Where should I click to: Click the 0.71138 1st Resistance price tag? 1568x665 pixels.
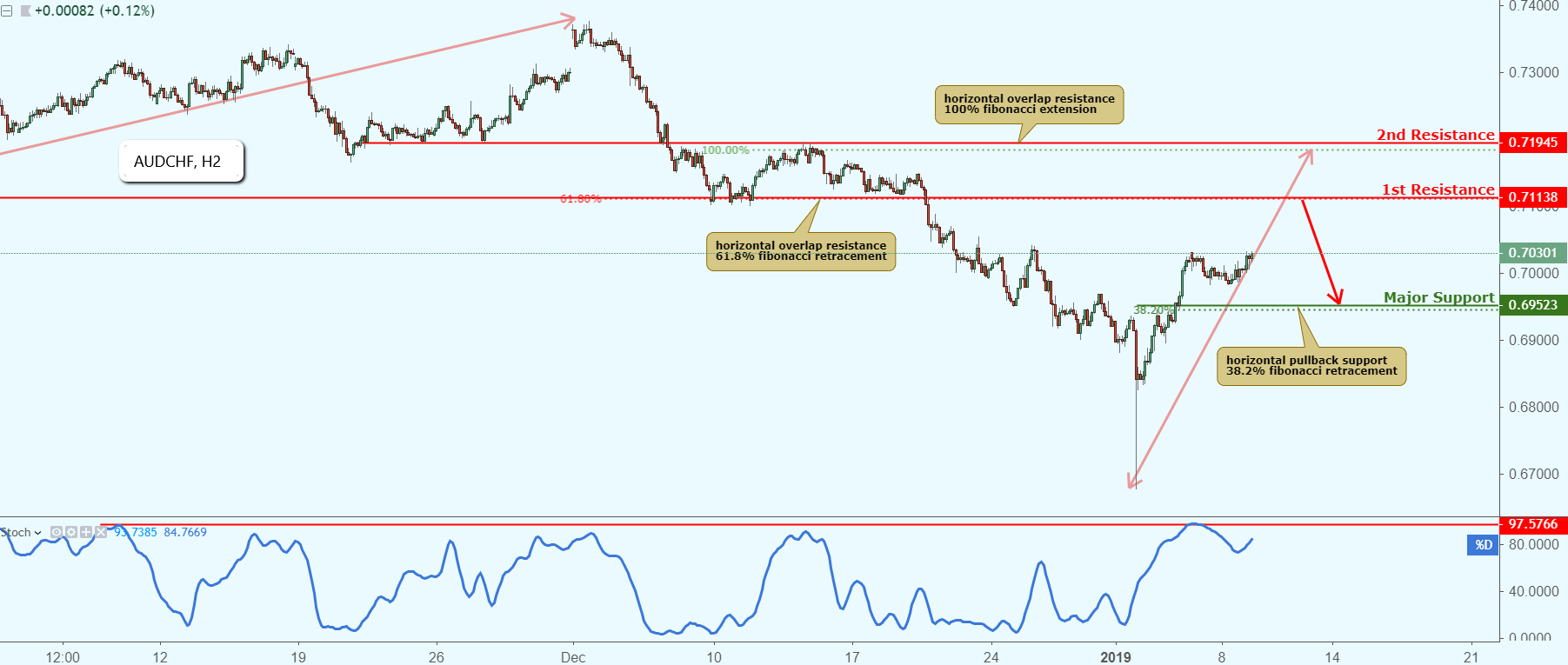pyautogui.click(x=1533, y=197)
